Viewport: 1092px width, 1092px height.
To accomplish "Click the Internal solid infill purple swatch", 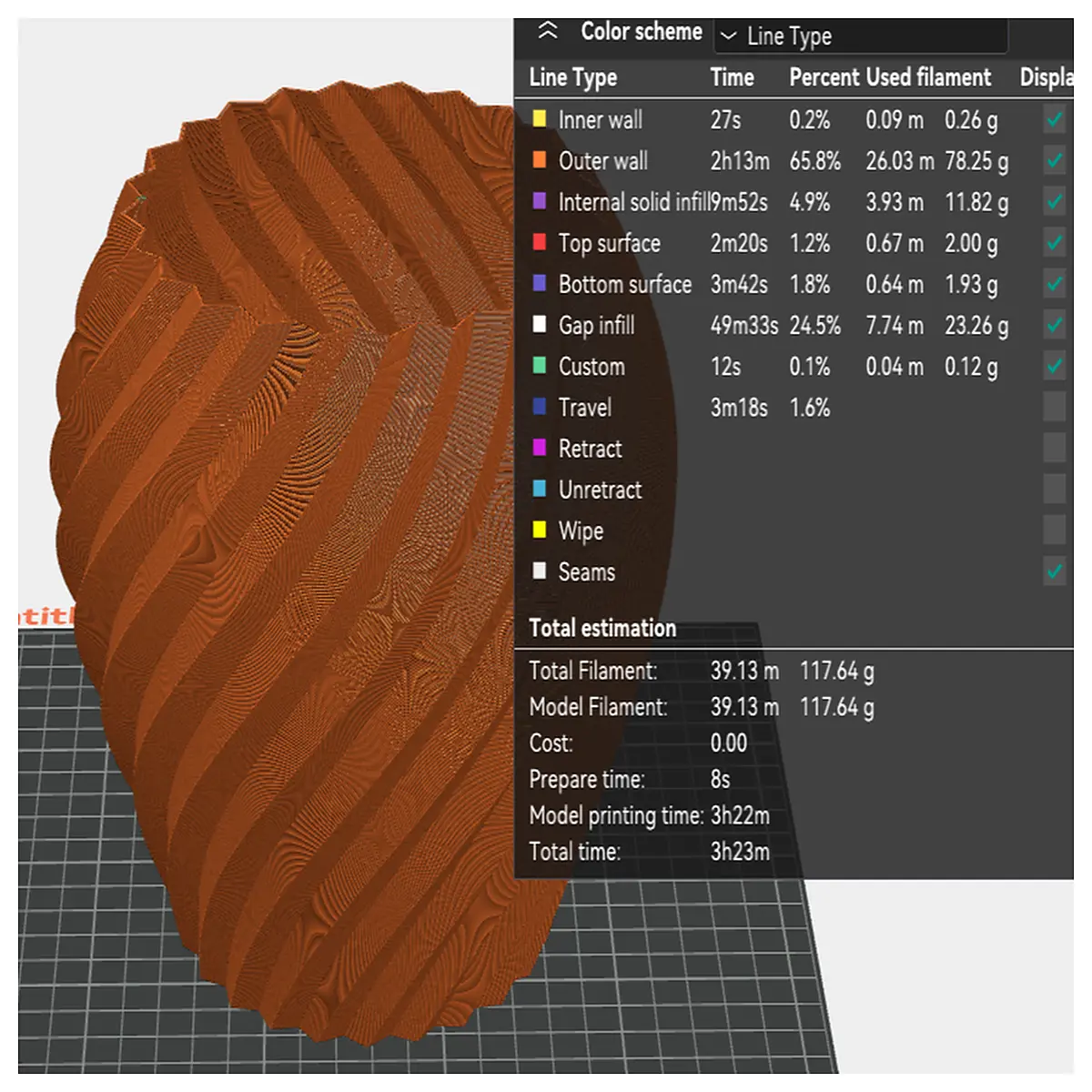I will (x=540, y=201).
